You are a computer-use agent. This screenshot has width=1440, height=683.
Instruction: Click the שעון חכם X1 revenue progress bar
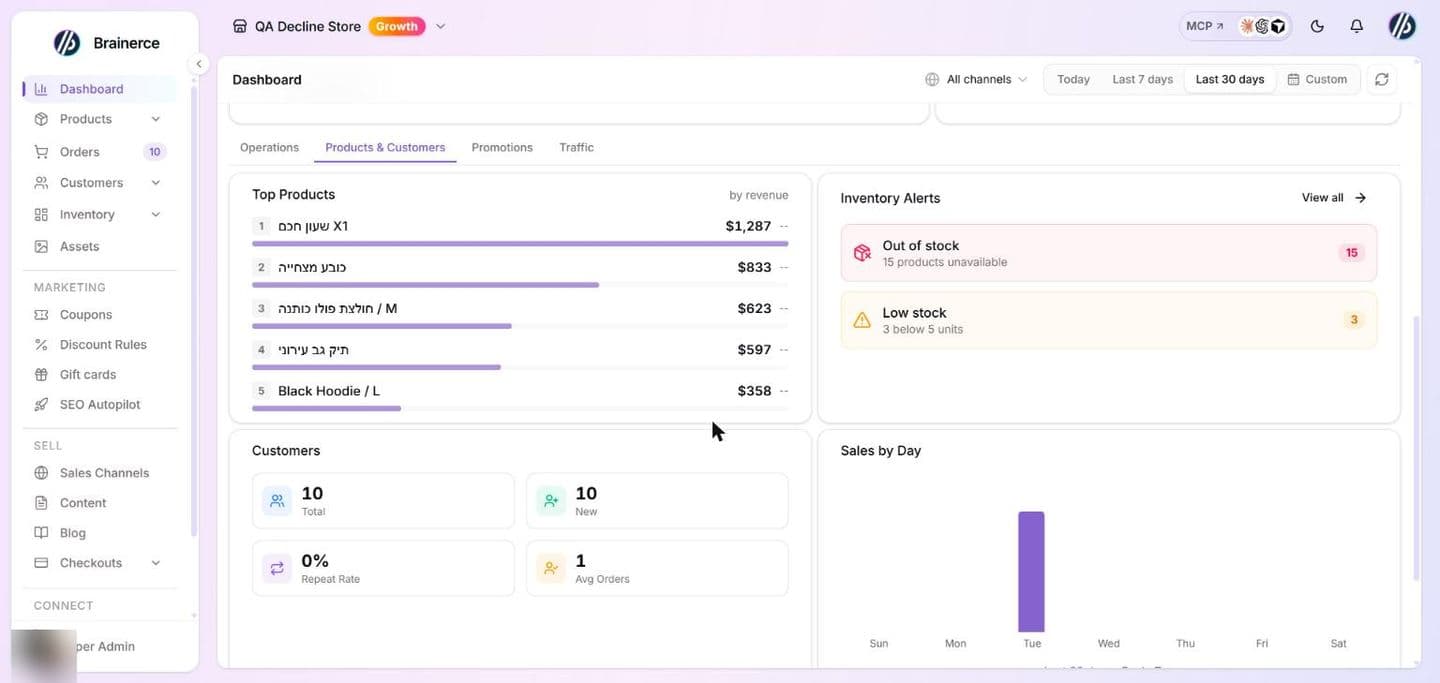tap(520, 243)
